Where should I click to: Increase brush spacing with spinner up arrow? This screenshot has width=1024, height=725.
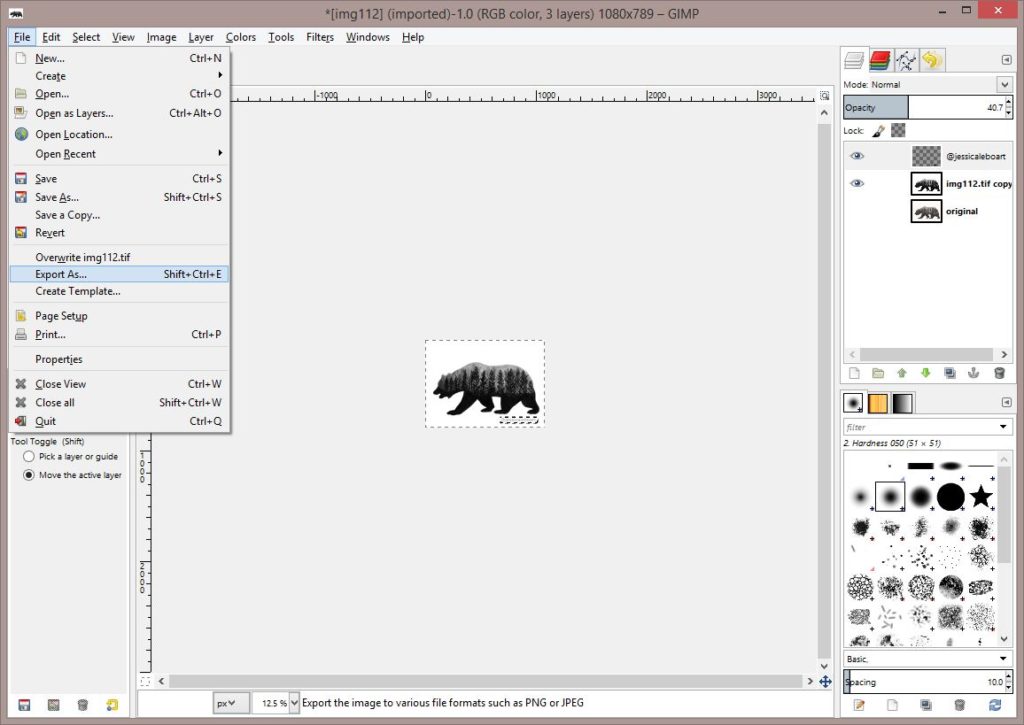[1009, 677]
